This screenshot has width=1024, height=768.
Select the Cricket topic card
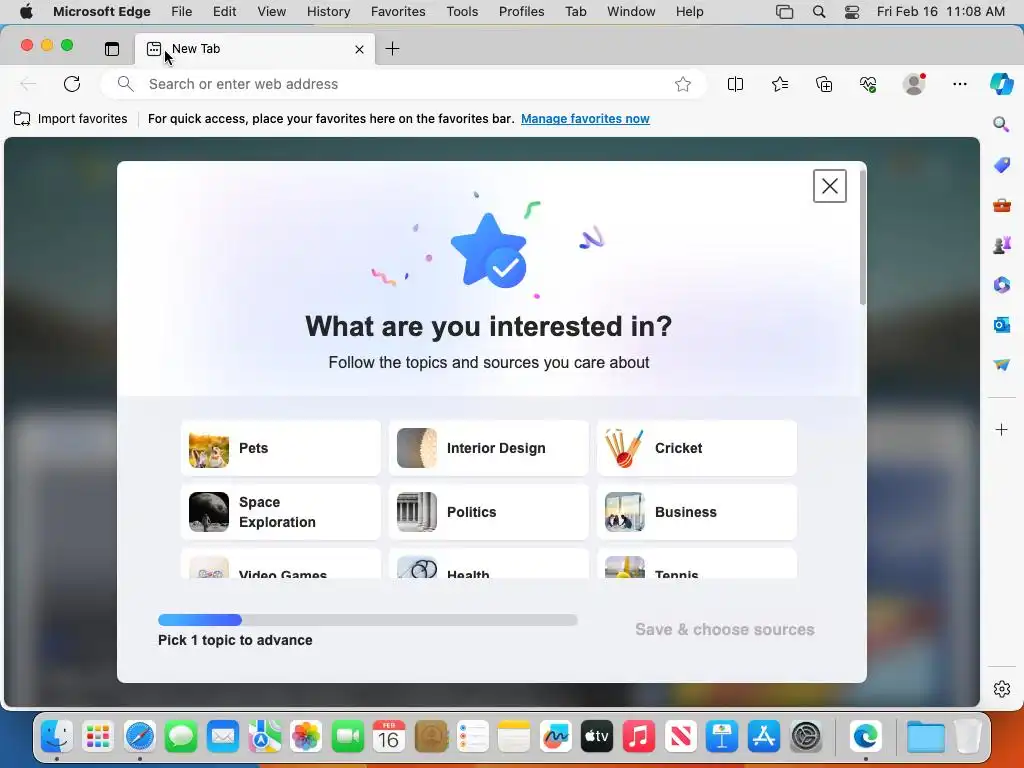697,448
